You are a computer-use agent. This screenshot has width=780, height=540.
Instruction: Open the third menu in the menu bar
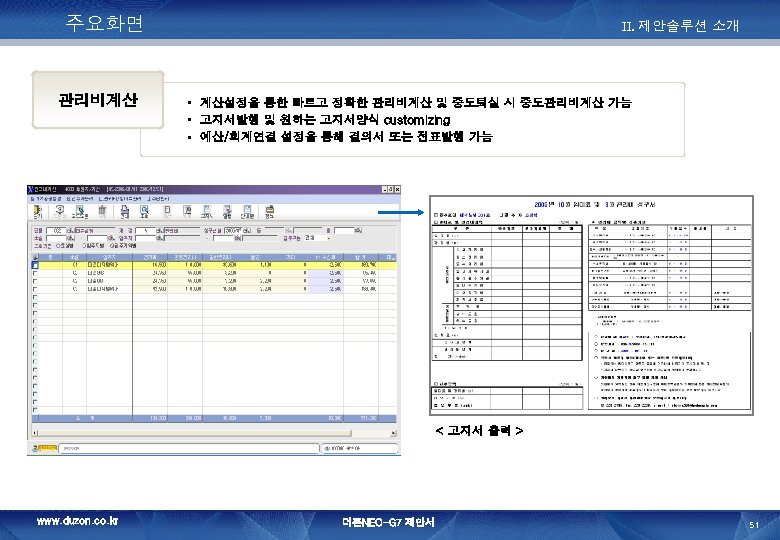[120, 199]
